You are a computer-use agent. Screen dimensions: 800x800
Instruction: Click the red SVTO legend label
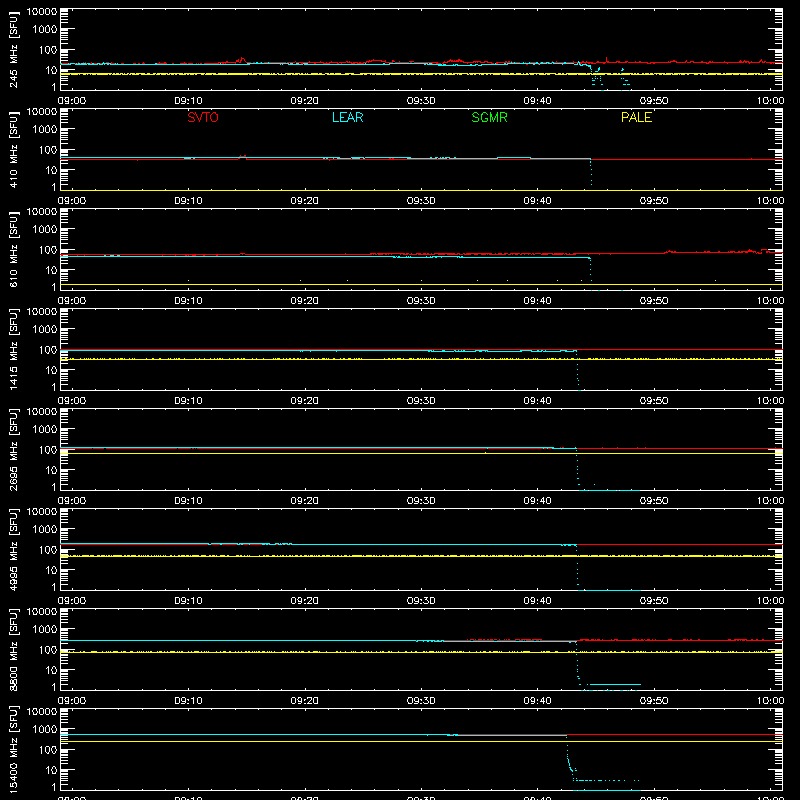tap(203, 117)
